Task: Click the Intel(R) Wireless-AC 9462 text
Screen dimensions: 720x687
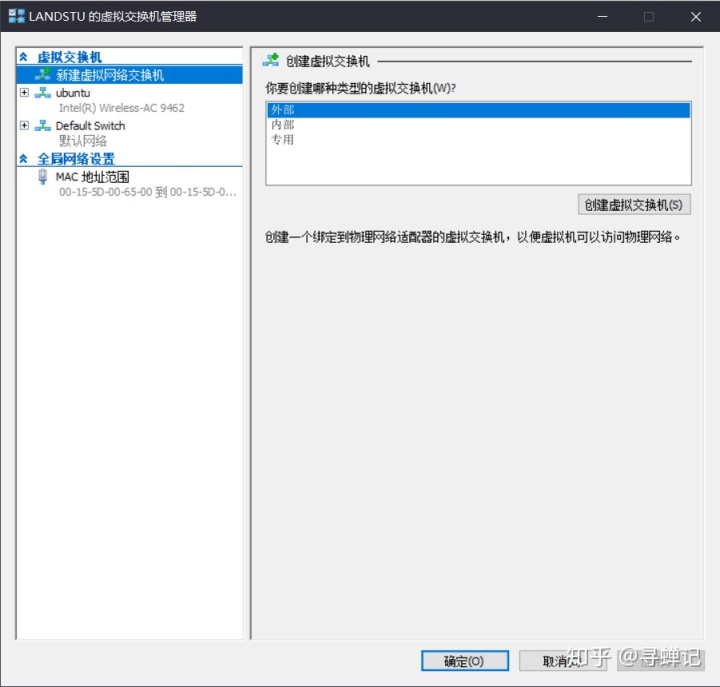Action: [x=122, y=108]
